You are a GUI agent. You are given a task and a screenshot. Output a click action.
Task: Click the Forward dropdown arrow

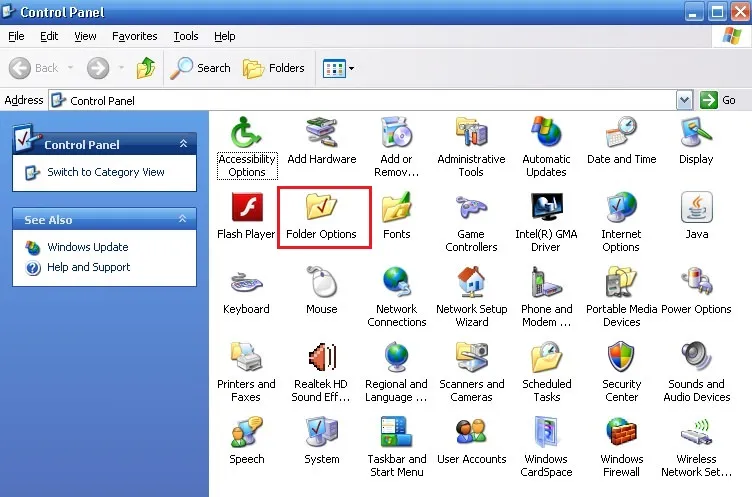121,68
